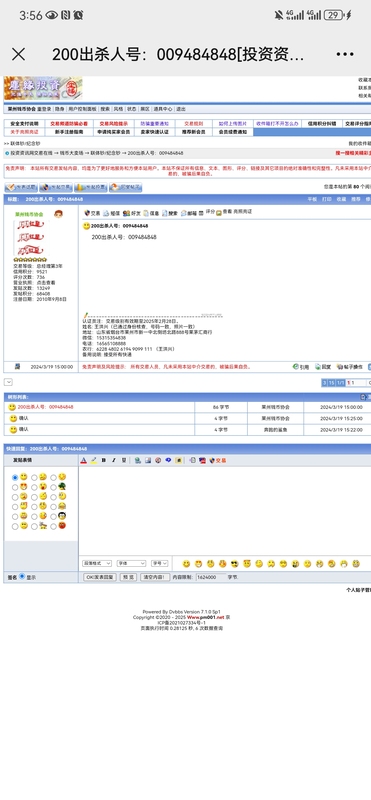Click the 预览 preview button

128,577
